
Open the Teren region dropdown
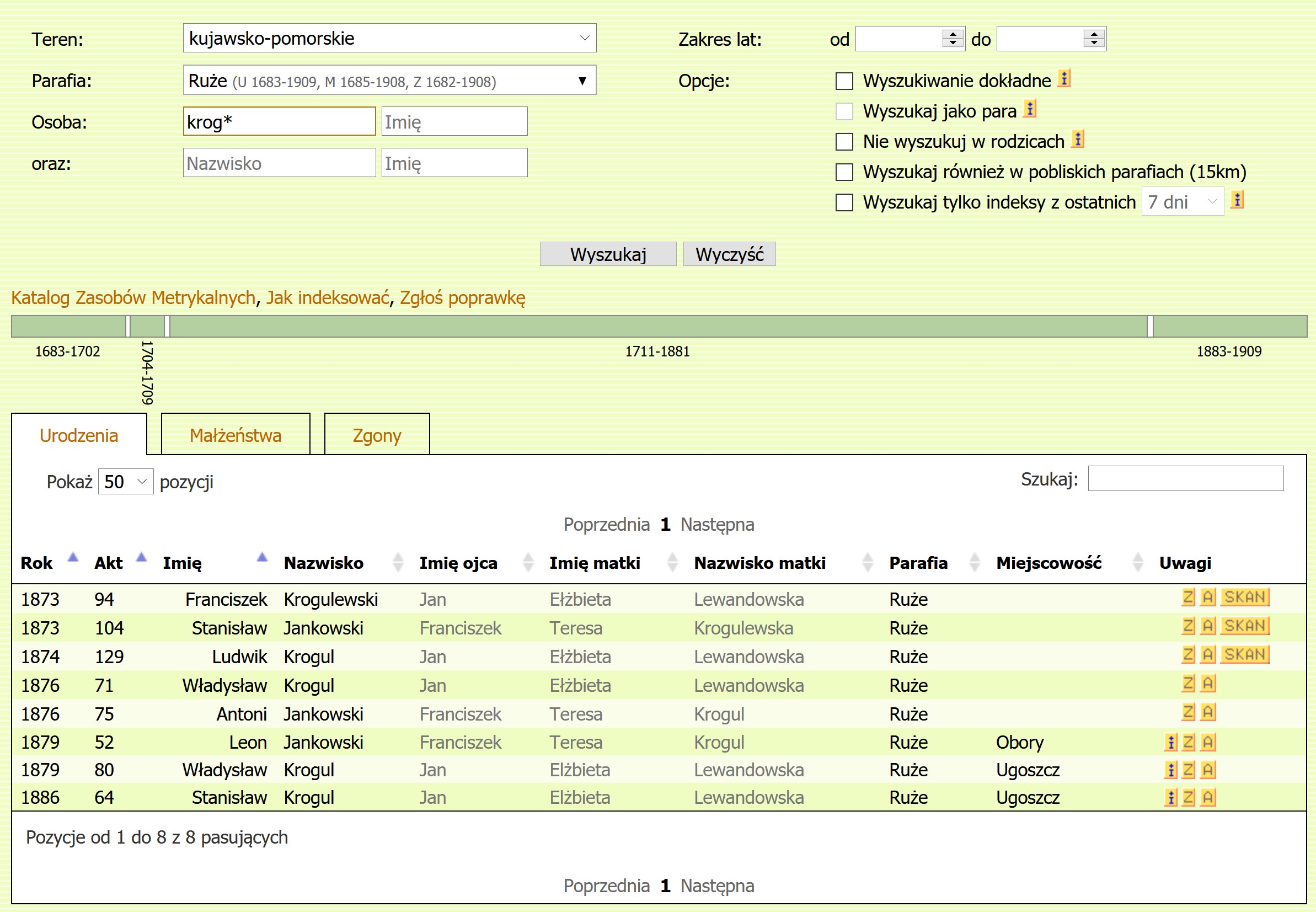coord(389,38)
